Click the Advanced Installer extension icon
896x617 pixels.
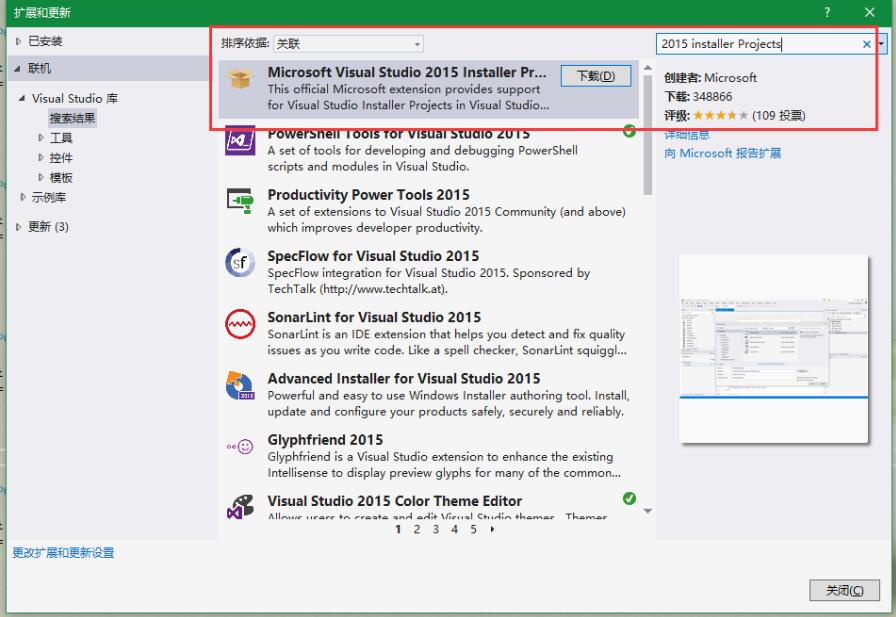click(239, 386)
